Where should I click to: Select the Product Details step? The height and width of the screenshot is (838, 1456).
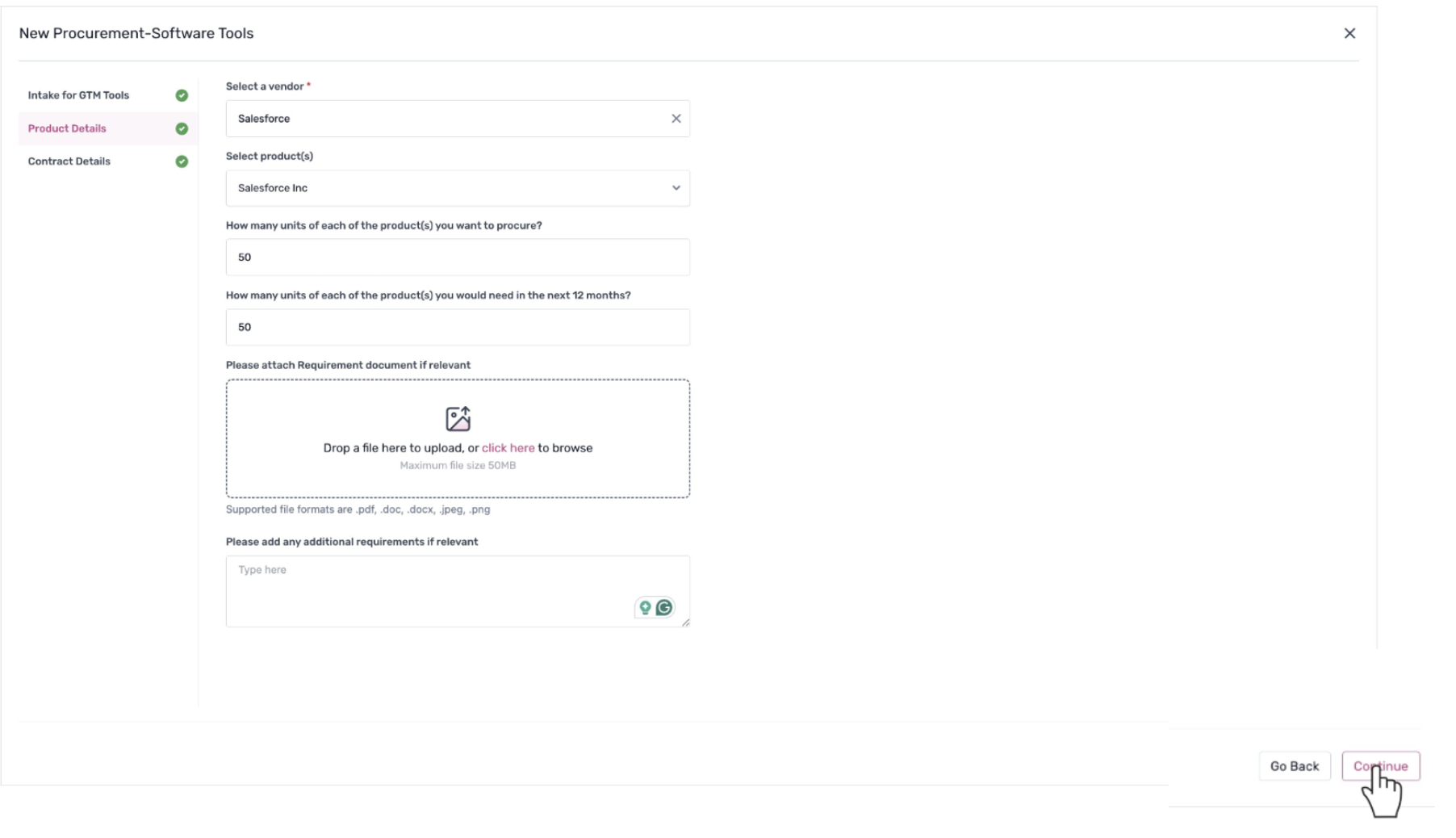[67, 128]
